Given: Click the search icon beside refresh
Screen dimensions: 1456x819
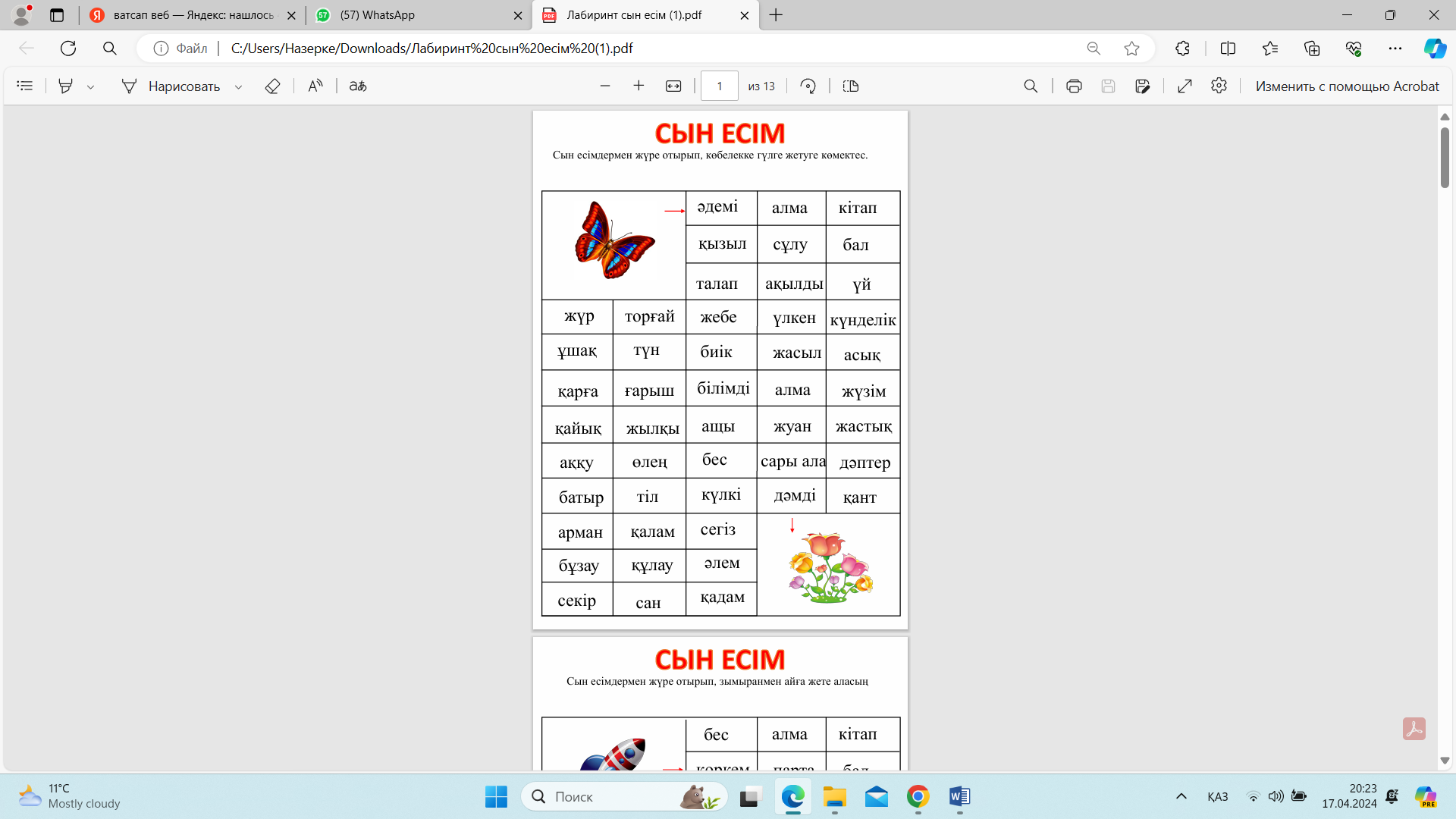Looking at the screenshot, I should (110, 49).
